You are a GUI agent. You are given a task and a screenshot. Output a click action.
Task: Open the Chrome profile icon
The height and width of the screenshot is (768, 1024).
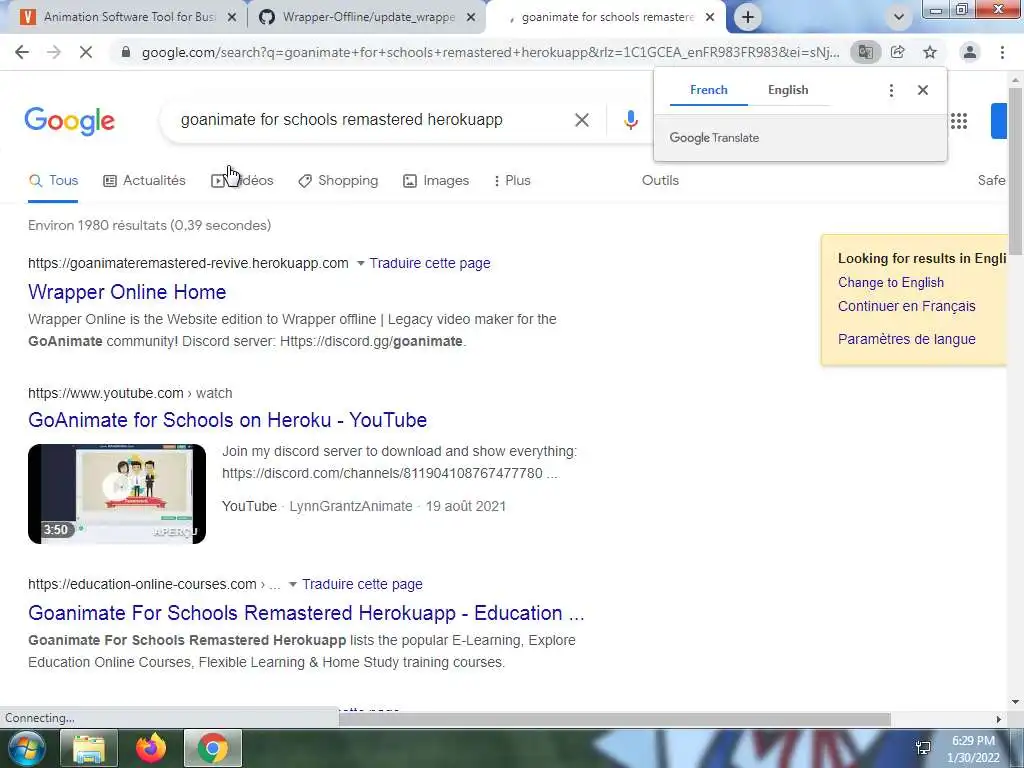pos(970,52)
